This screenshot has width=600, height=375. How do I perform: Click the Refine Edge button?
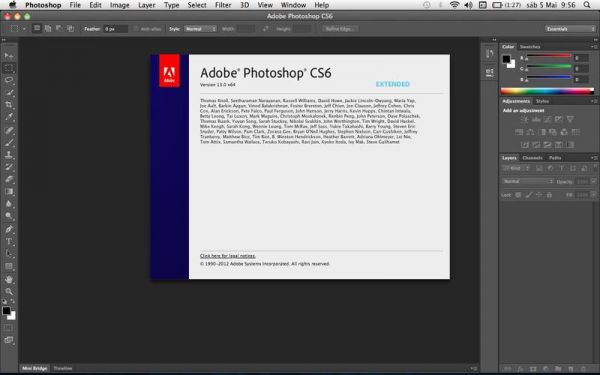[340, 29]
